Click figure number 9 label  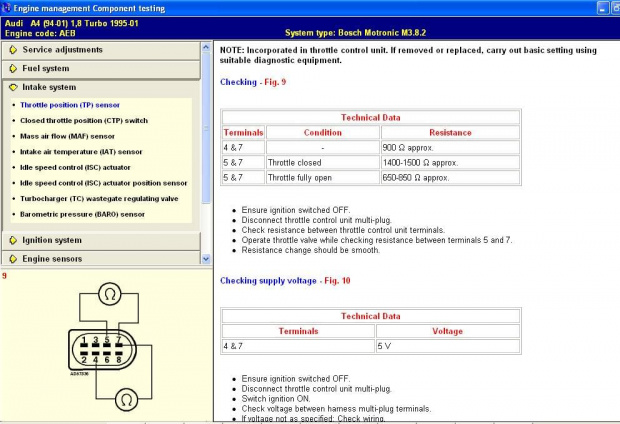point(4,276)
